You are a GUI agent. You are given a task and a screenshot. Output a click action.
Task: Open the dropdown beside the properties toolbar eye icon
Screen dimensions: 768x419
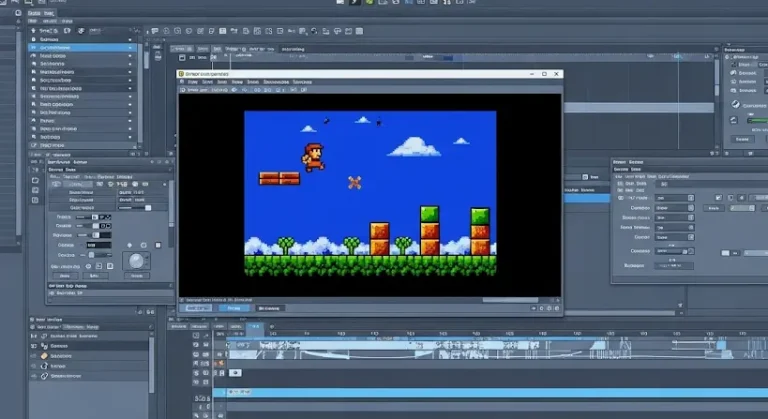point(78,184)
